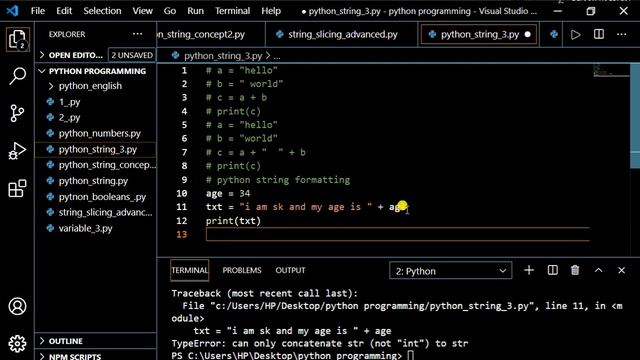Viewport: 640px width, 360px height.
Task: Click the 2 UNSAVED badge
Action: click(132, 55)
